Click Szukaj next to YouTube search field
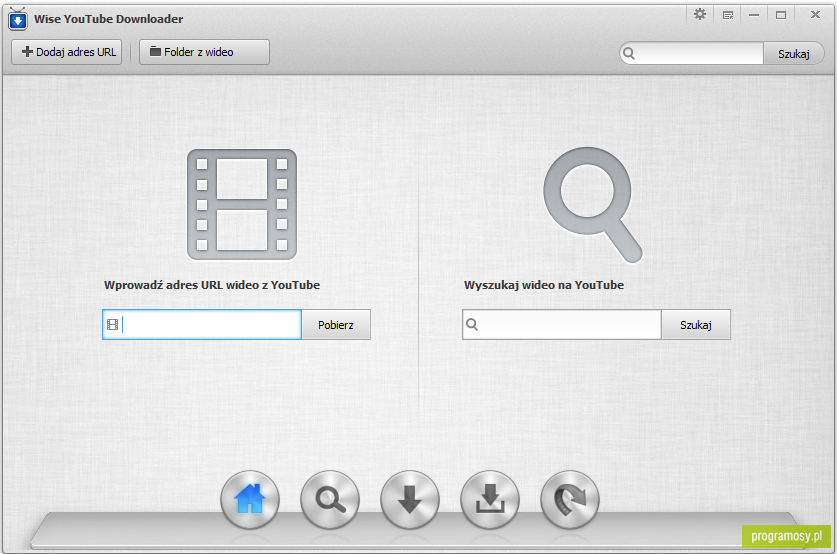Image resolution: width=837 pixels, height=554 pixels. pos(696,325)
